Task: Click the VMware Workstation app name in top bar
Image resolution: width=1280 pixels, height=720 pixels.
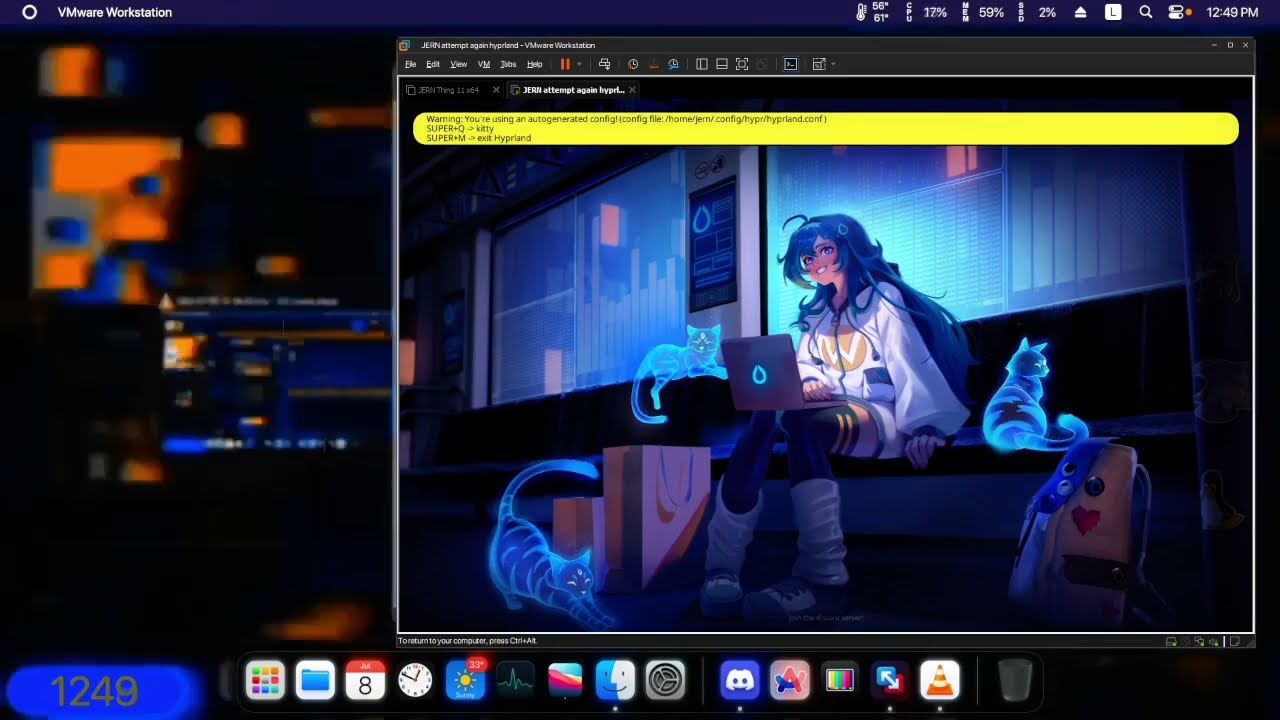Action: (115, 12)
